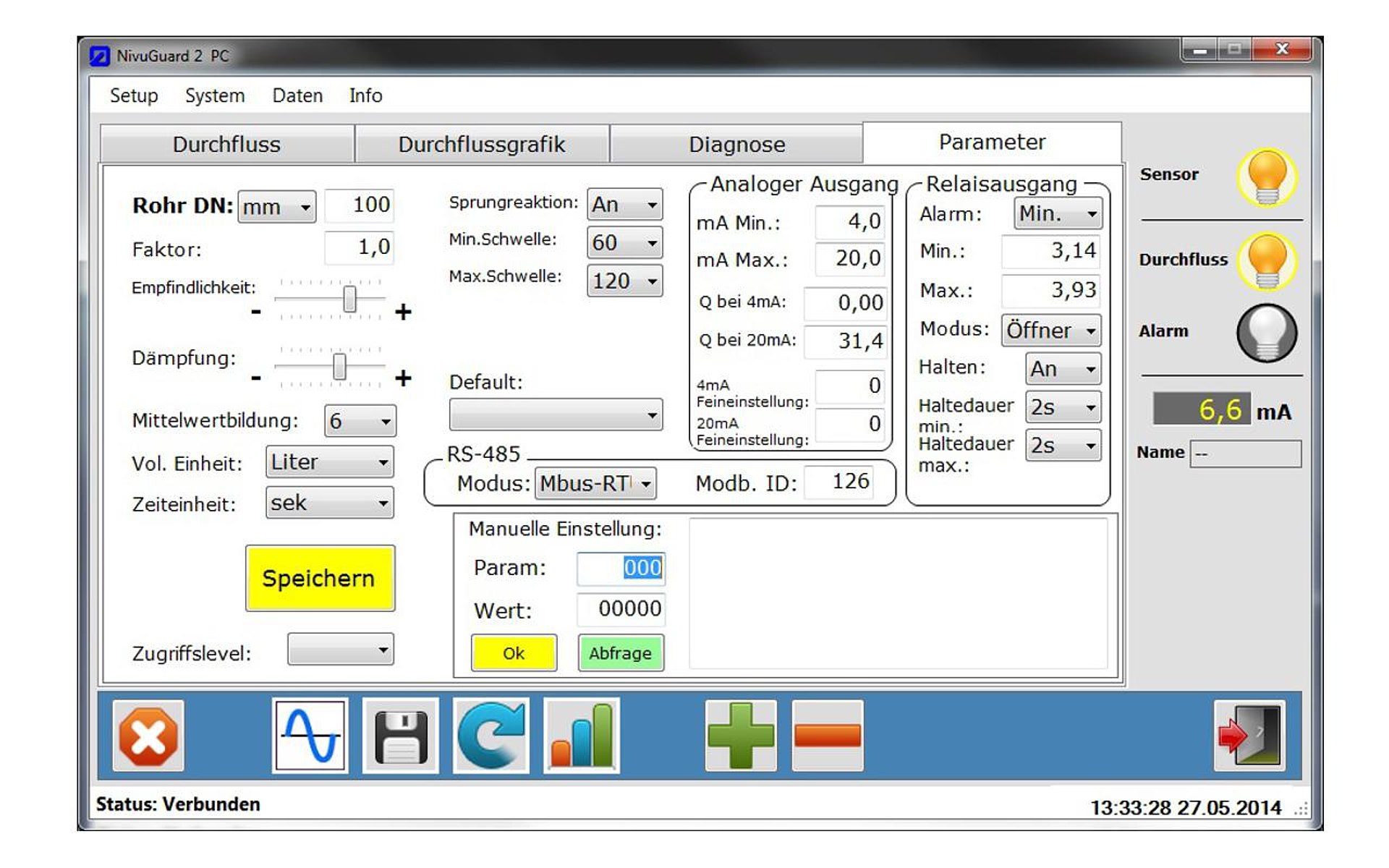Click the Empfindlichkeit slider handle
Viewport: 1389px width, 868px height.
point(349,299)
